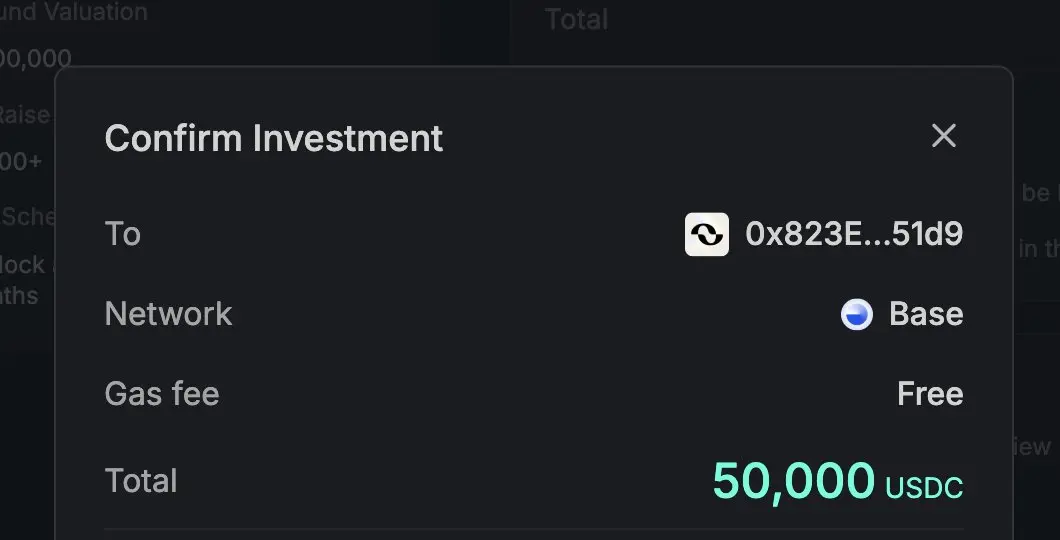Close the Confirm Investment dialog

tap(944, 136)
